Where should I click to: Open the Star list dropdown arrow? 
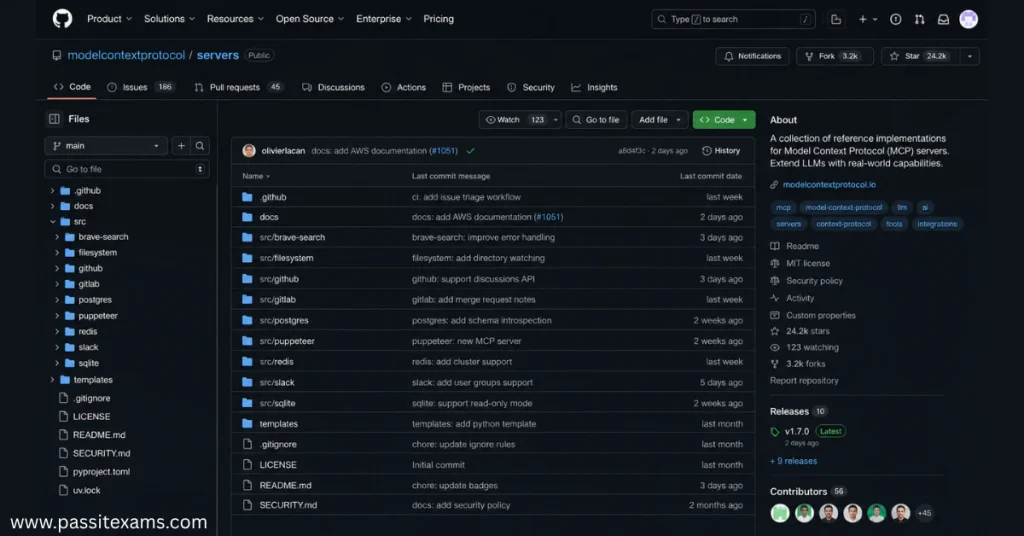point(970,56)
